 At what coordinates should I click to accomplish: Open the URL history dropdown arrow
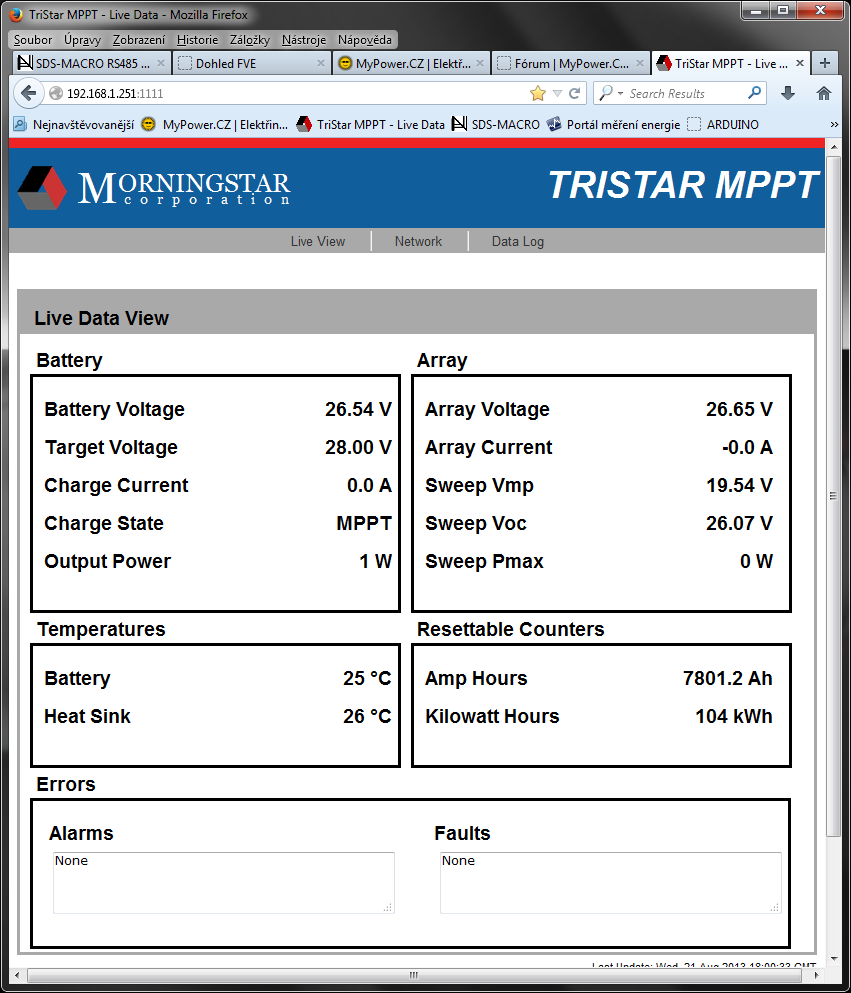pos(557,94)
